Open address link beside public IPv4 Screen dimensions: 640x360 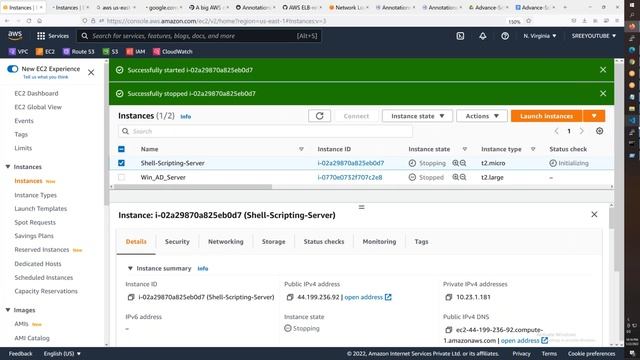point(368,297)
